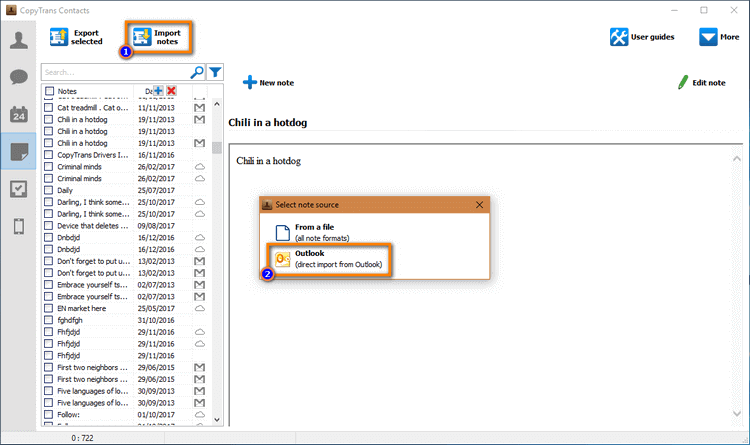Click the note content scroll up arrow

[737, 158]
